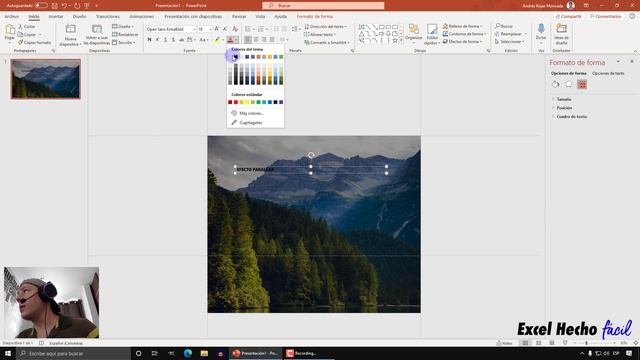
Task: Click the Save icon in title bar
Action: 54,6
